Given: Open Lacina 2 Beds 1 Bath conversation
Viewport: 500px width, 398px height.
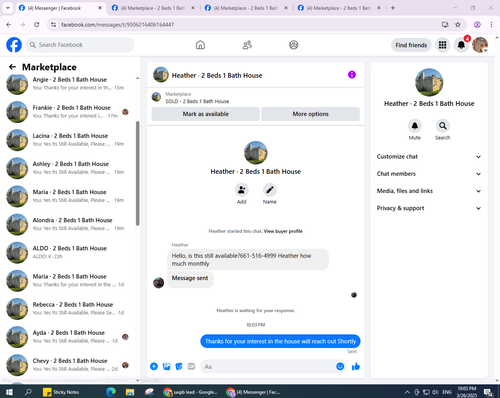Looking at the screenshot, I should coord(68,140).
